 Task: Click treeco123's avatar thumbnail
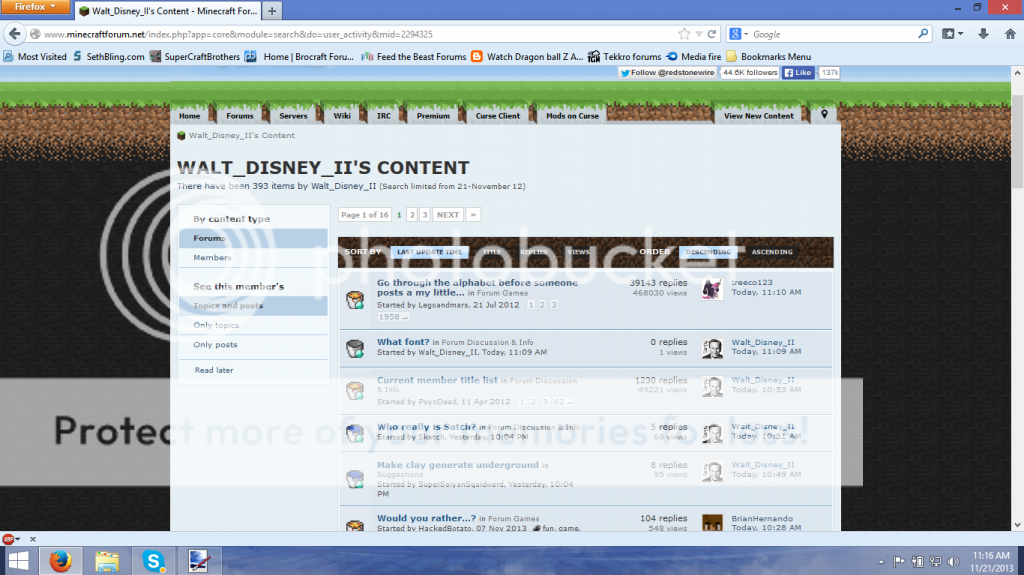click(x=712, y=289)
